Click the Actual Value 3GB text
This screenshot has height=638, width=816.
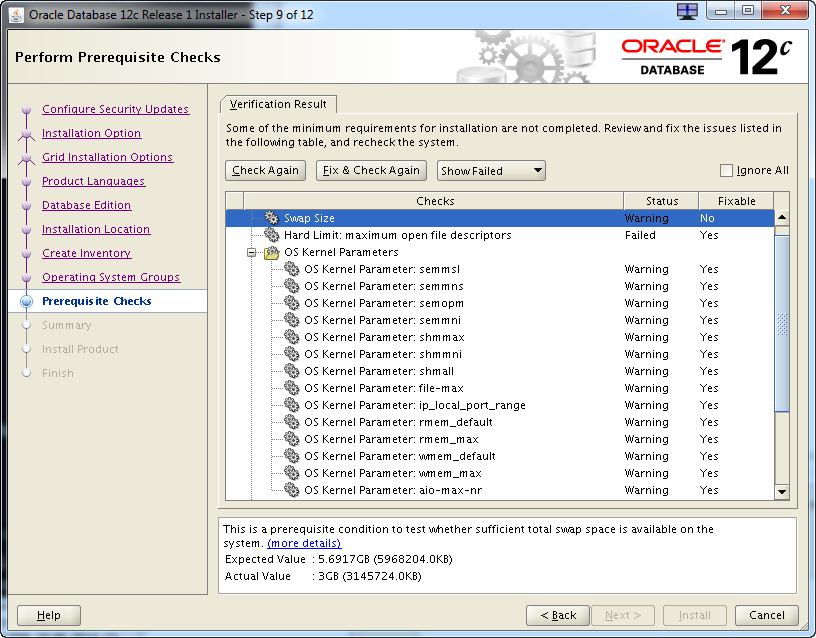[x=323, y=576]
